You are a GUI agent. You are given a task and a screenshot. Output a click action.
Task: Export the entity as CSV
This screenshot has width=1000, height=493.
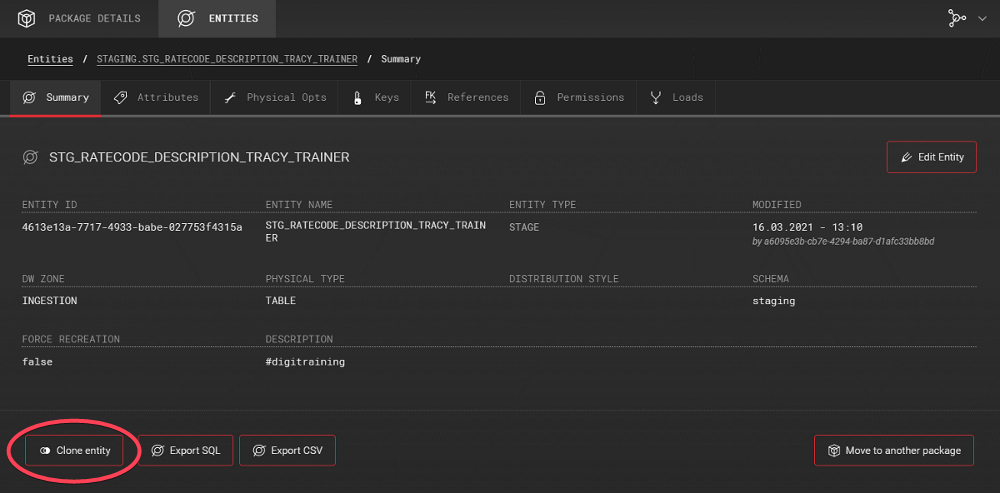(287, 451)
